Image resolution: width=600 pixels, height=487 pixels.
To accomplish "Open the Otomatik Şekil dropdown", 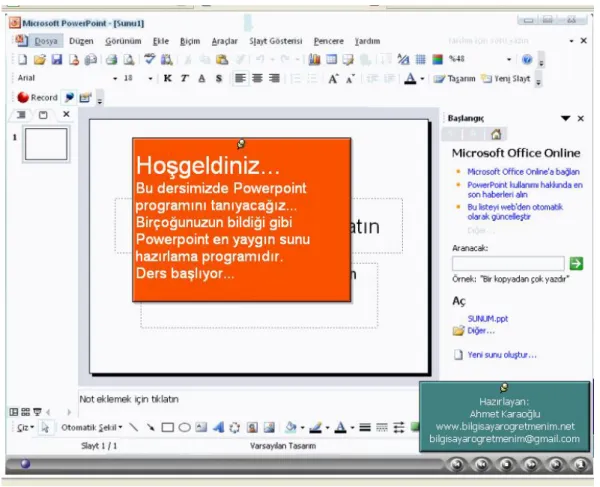I will (x=91, y=427).
